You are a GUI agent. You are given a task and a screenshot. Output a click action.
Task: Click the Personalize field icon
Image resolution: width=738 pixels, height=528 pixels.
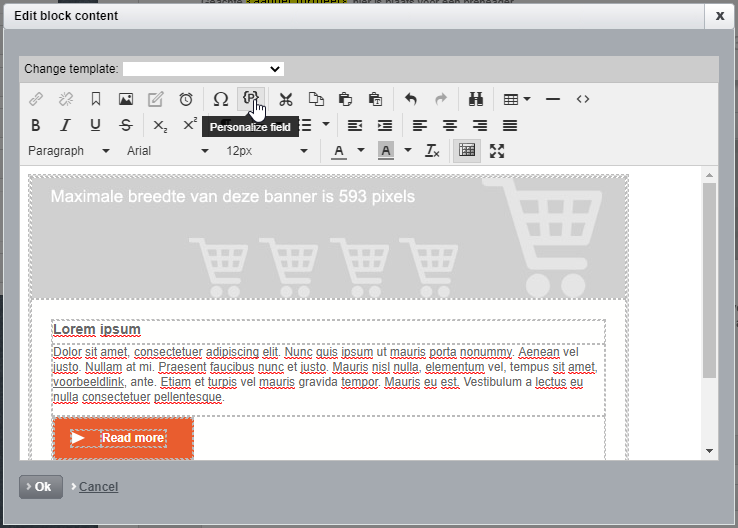point(251,99)
